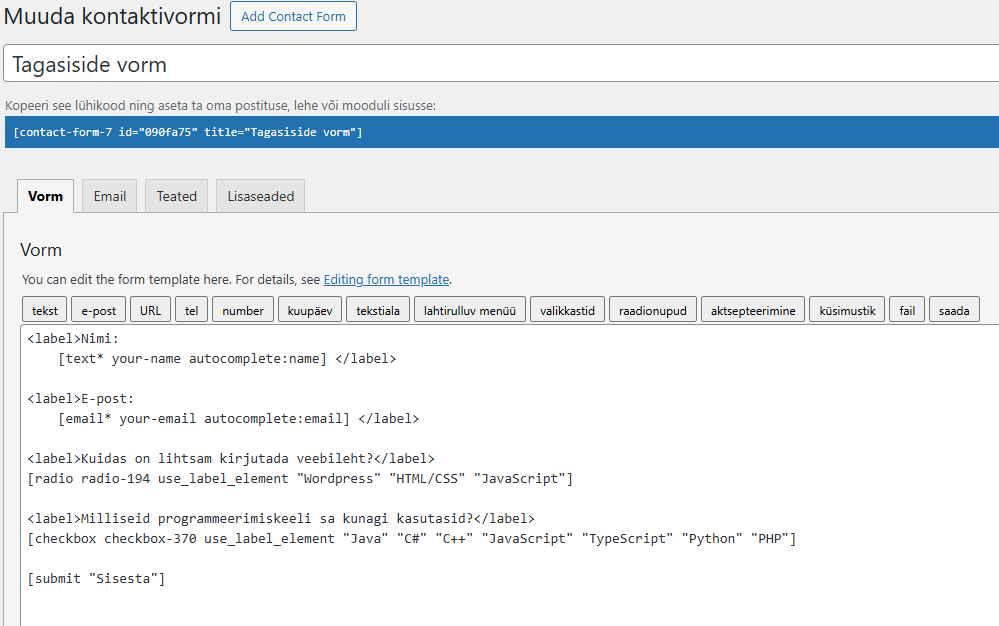This screenshot has height=626, width=999.
Task: Go to the Teated tab
Action: 176,196
